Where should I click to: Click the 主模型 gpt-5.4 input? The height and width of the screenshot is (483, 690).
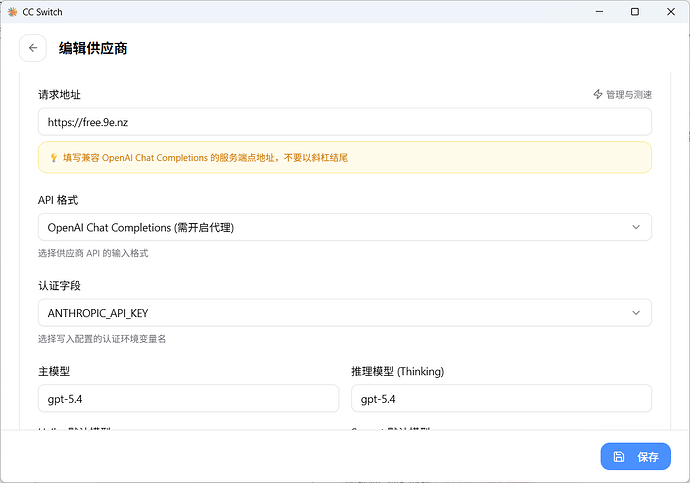pos(188,399)
